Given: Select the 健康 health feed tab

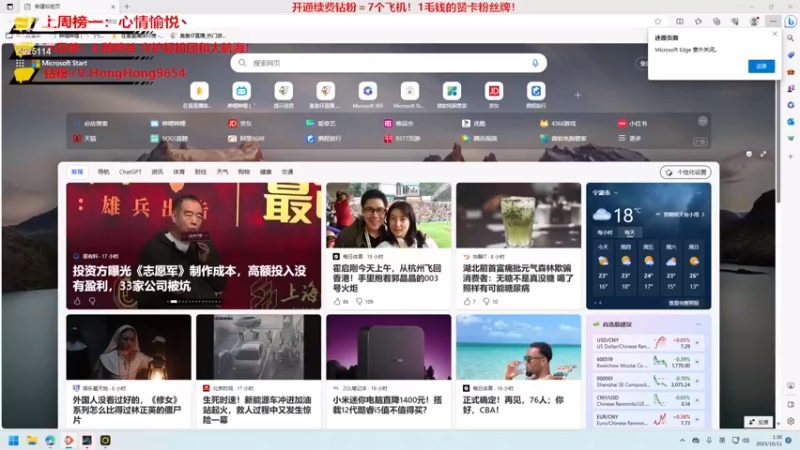Looking at the screenshot, I should (266, 172).
